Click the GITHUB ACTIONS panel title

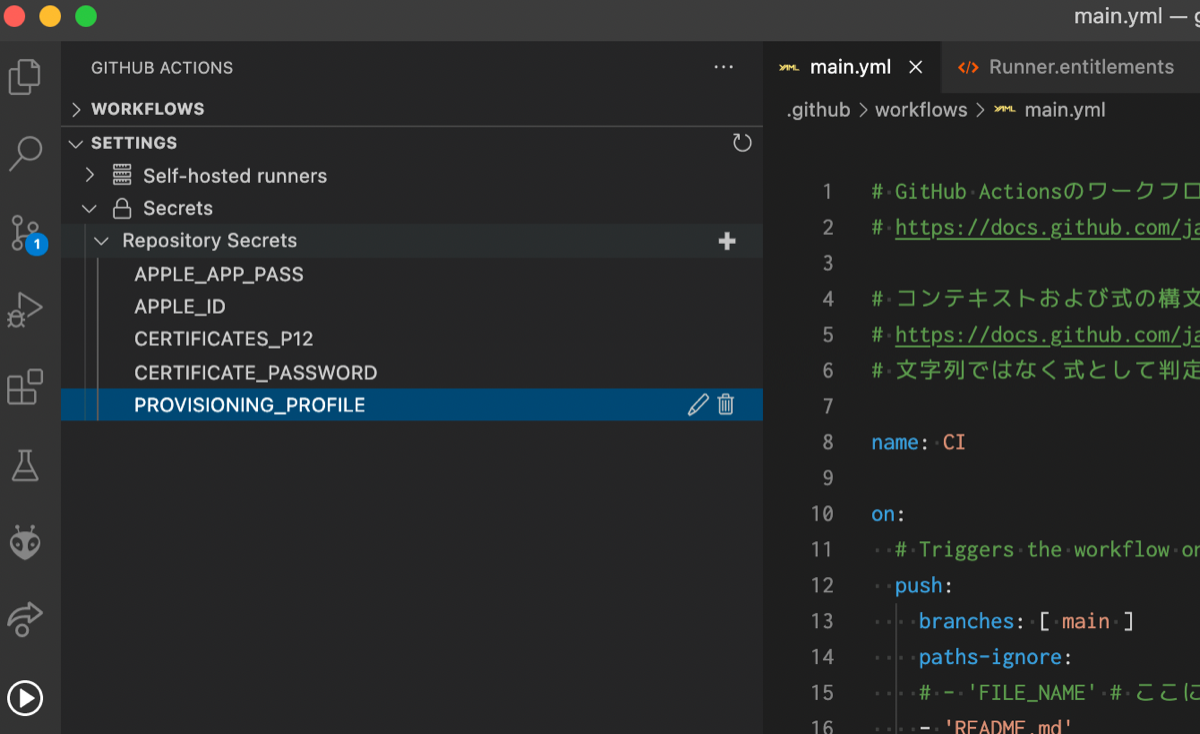click(162, 68)
